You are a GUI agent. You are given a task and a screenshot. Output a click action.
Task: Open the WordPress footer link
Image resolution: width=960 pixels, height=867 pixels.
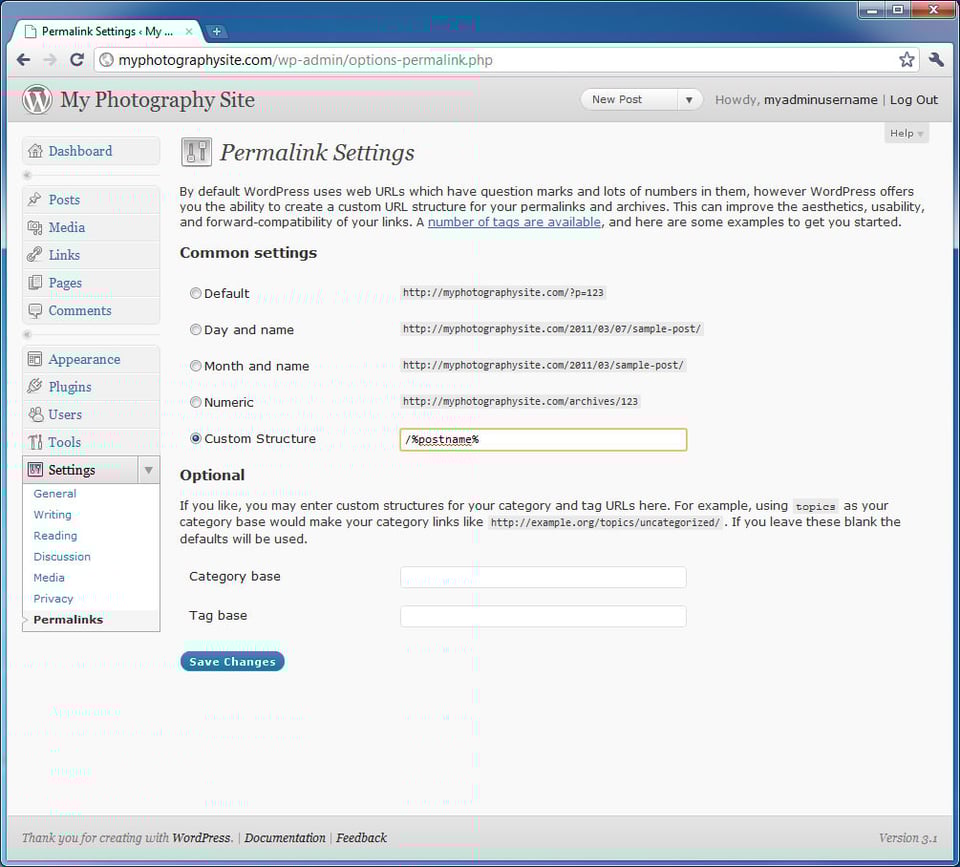[201, 838]
